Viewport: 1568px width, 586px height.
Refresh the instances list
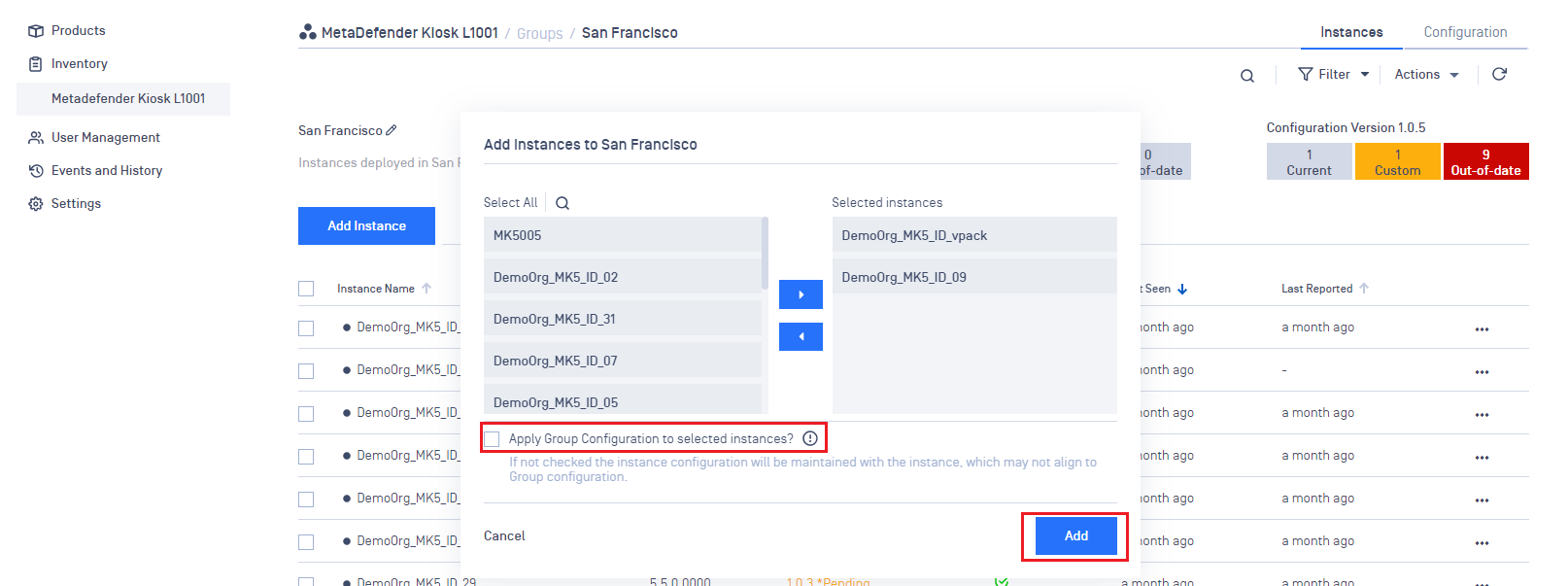coord(1499,74)
